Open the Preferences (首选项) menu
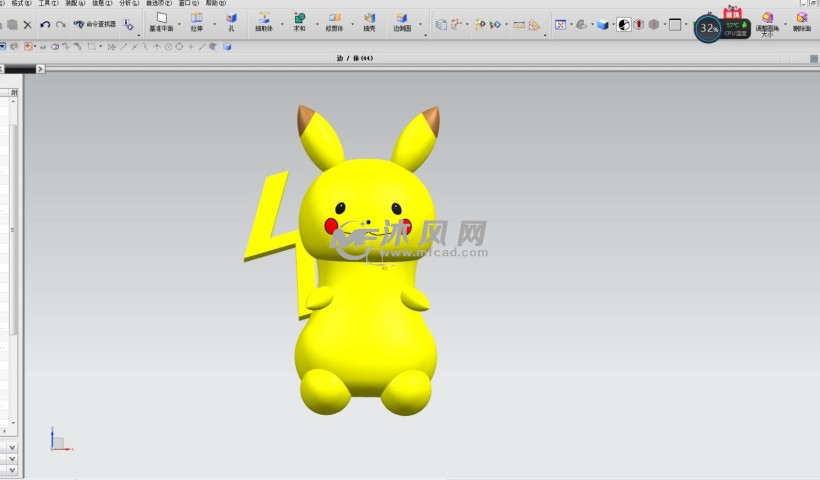 [158, 3]
